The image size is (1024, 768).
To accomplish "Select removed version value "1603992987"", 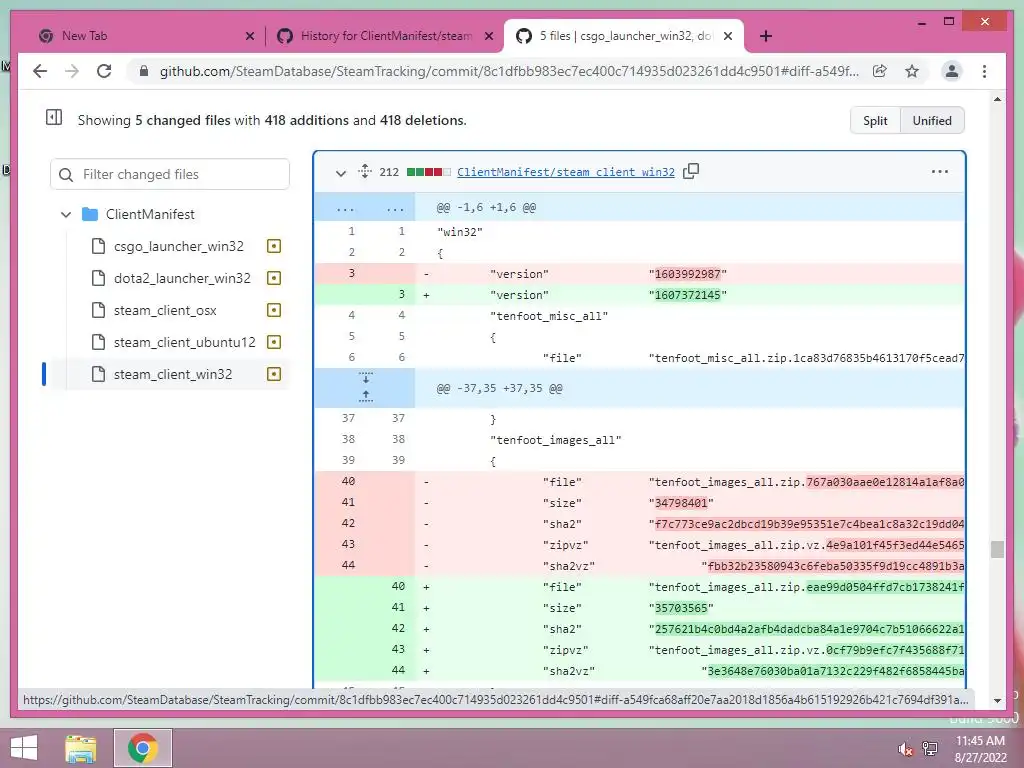I will pyautogui.click(x=687, y=274).
